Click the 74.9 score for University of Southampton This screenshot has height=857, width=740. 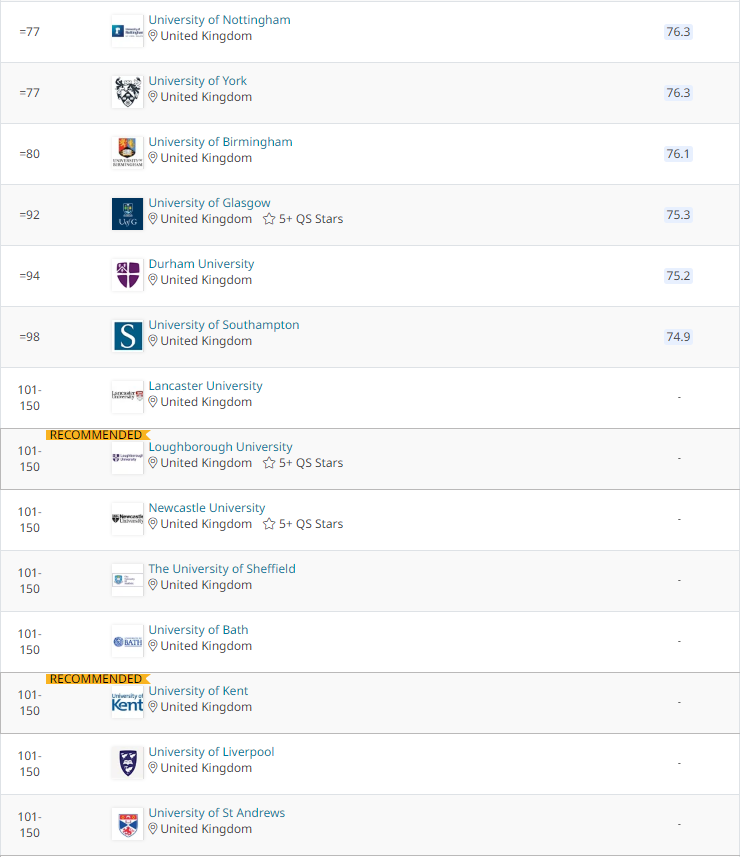coord(678,337)
